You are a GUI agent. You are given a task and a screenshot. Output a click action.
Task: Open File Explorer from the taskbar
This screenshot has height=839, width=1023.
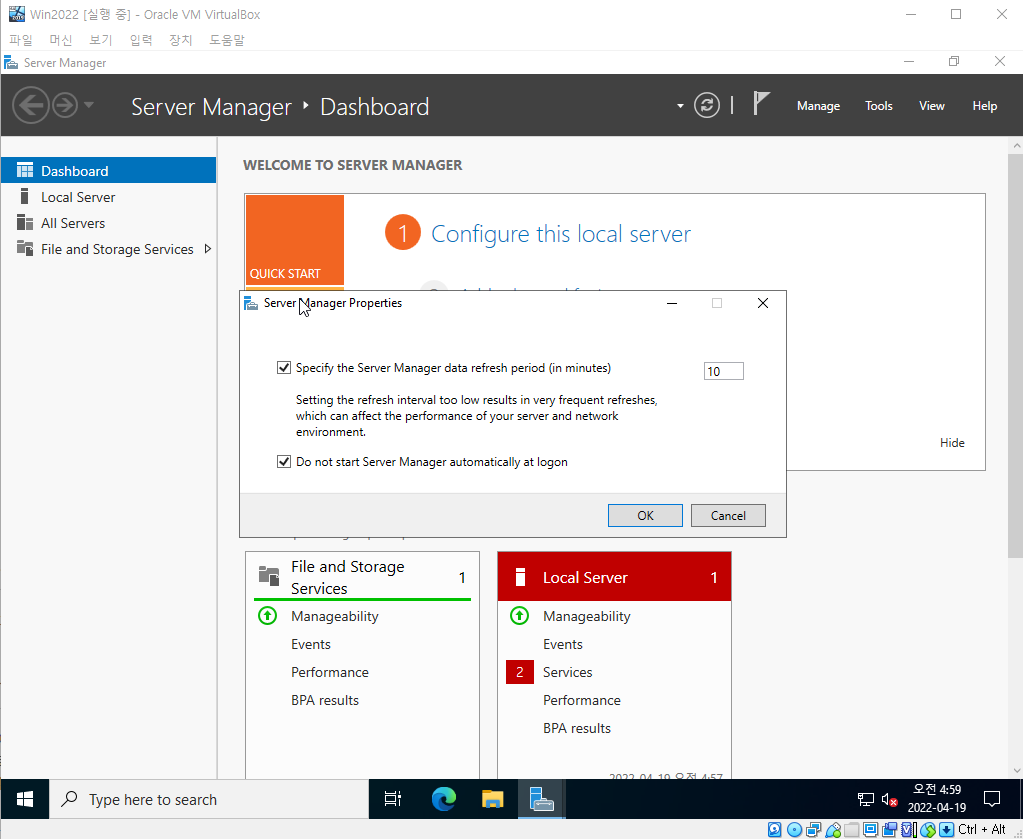pos(493,799)
